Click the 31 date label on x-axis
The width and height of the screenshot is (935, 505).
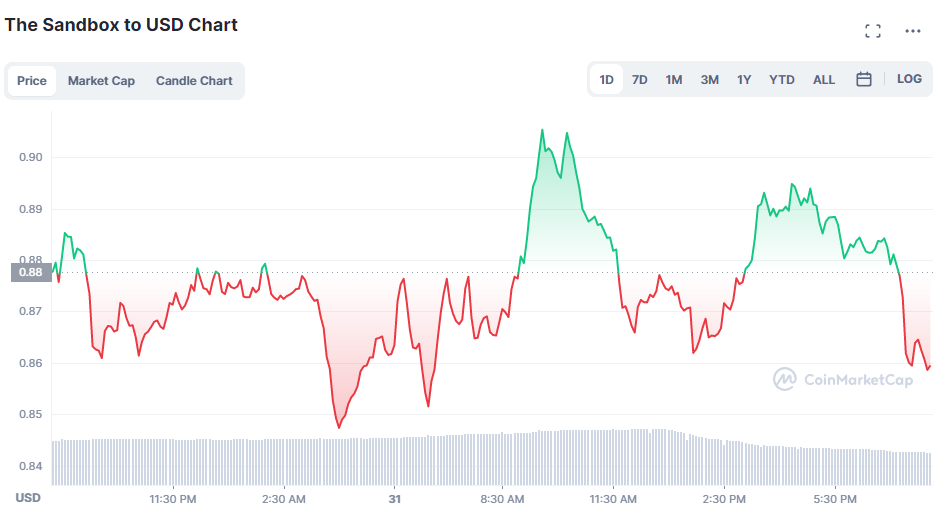[x=395, y=498]
